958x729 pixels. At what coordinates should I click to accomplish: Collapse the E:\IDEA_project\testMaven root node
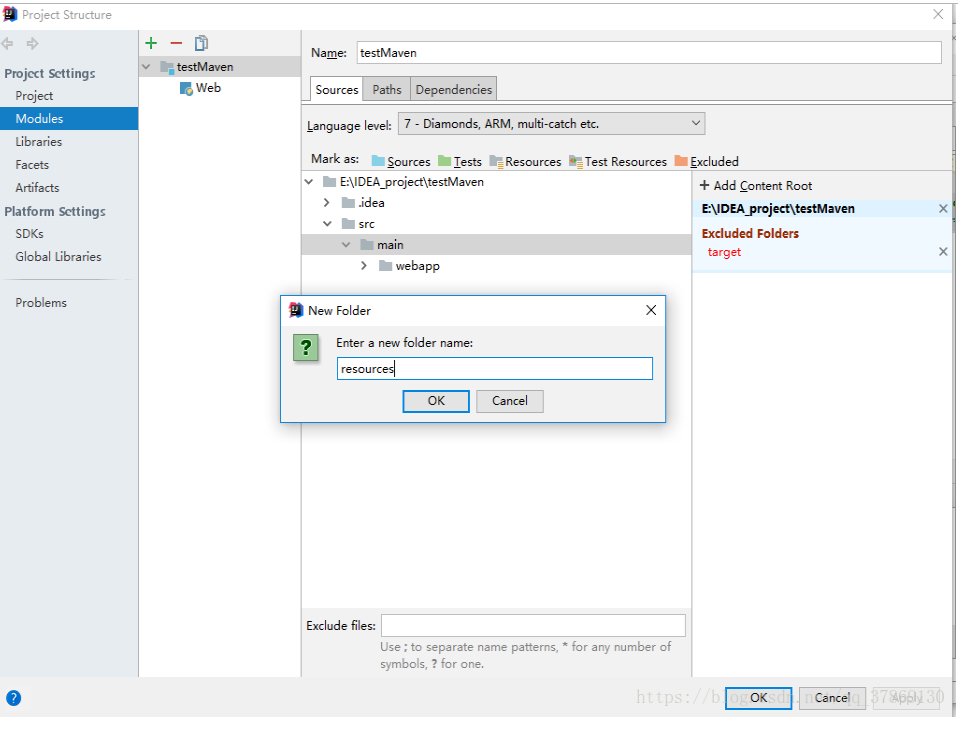click(x=309, y=181)
